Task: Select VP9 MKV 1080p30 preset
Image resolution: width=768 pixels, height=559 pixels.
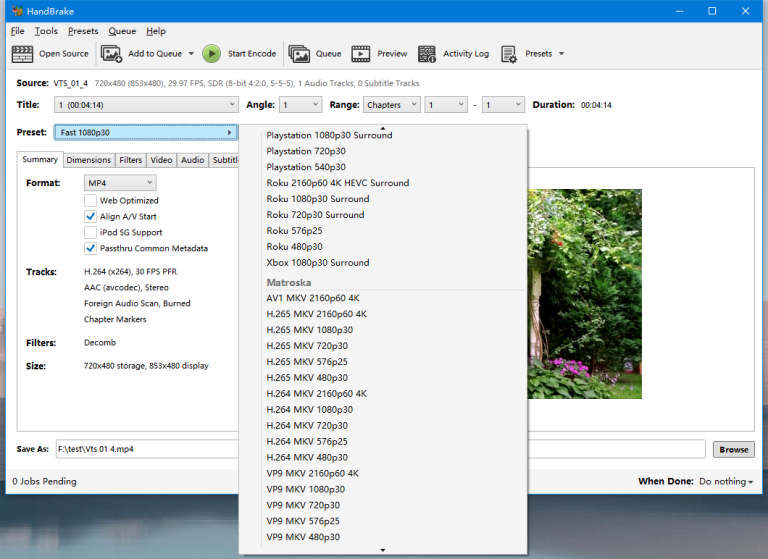Action: 305,489
